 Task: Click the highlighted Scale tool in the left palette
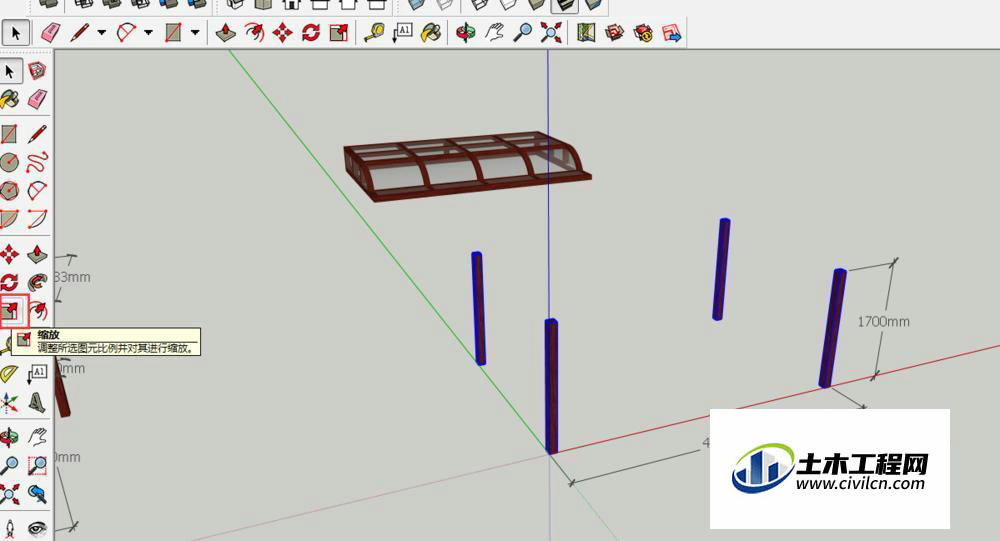(11, 311)
